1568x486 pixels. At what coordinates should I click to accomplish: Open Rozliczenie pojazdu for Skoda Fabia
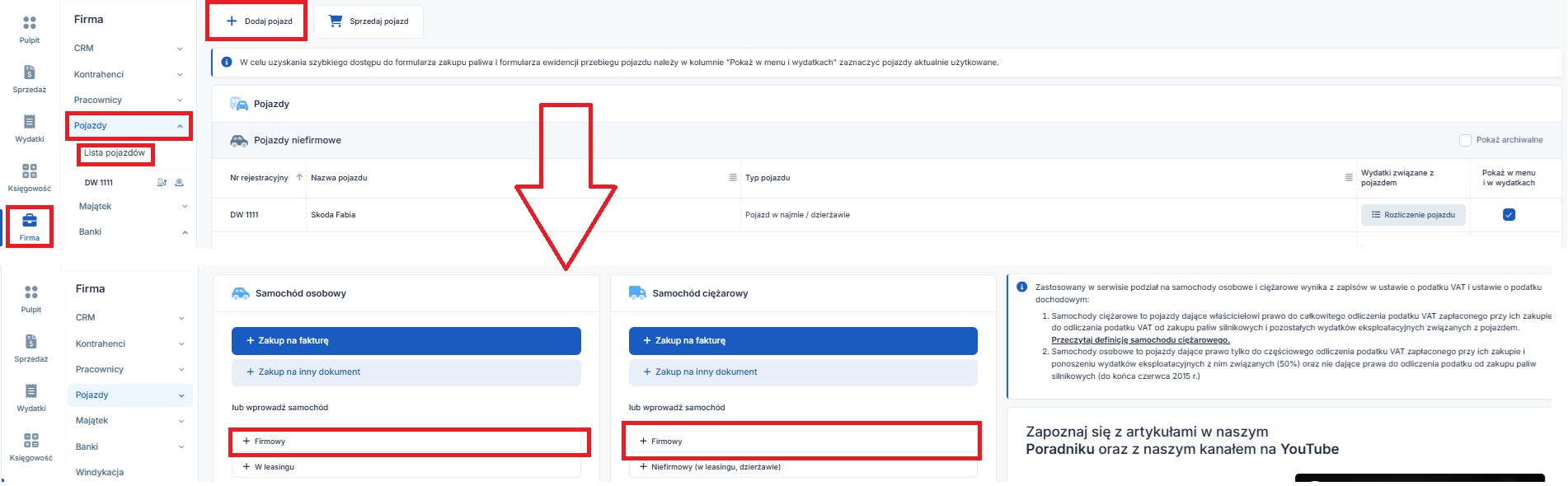(1413, 215)
